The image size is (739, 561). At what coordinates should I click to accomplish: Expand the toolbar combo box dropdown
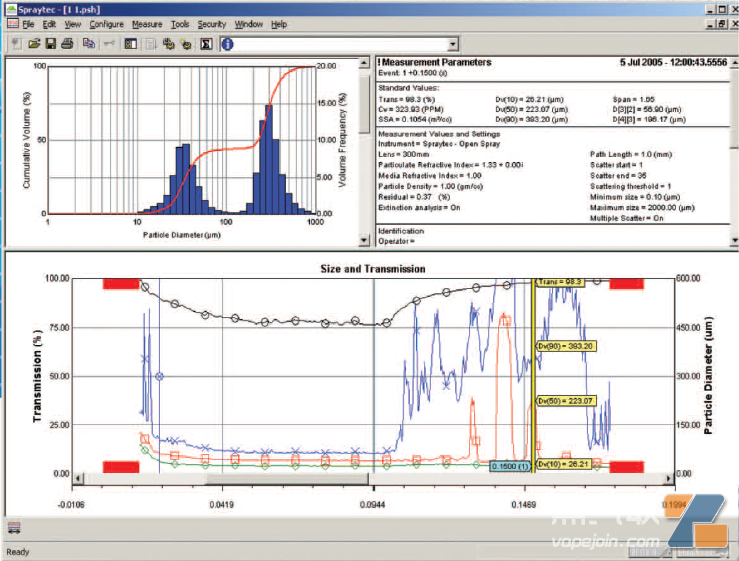pyautogui.click(x=453, y=44)
